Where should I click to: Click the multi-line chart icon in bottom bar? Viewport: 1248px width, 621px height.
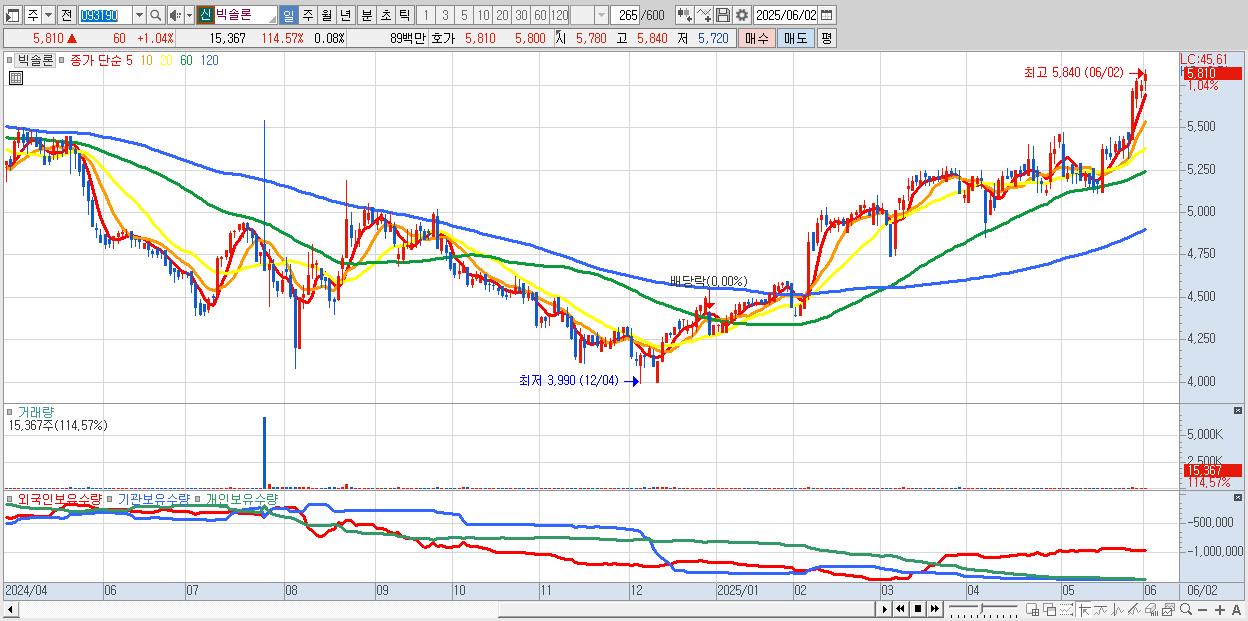click(1134, 610)
